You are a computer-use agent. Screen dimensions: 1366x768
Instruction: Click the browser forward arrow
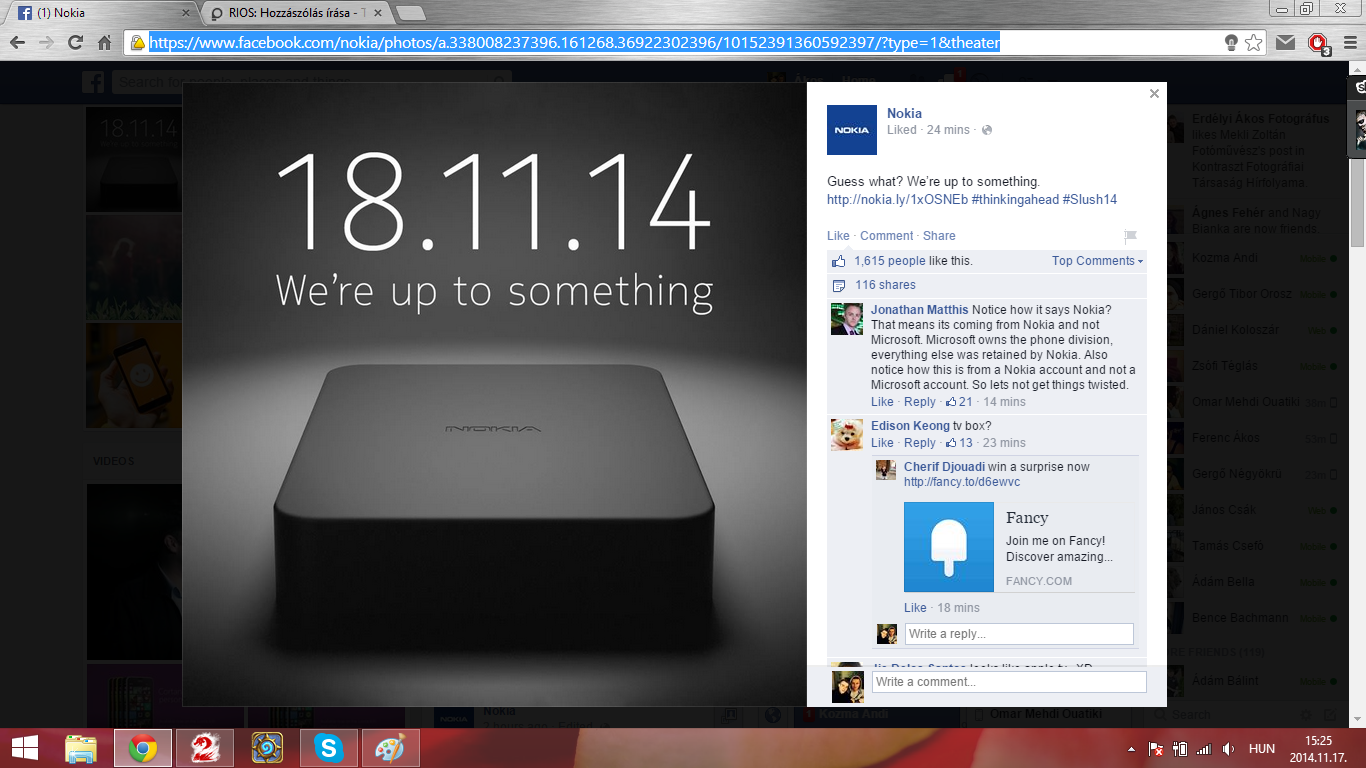tap(46, 43)
